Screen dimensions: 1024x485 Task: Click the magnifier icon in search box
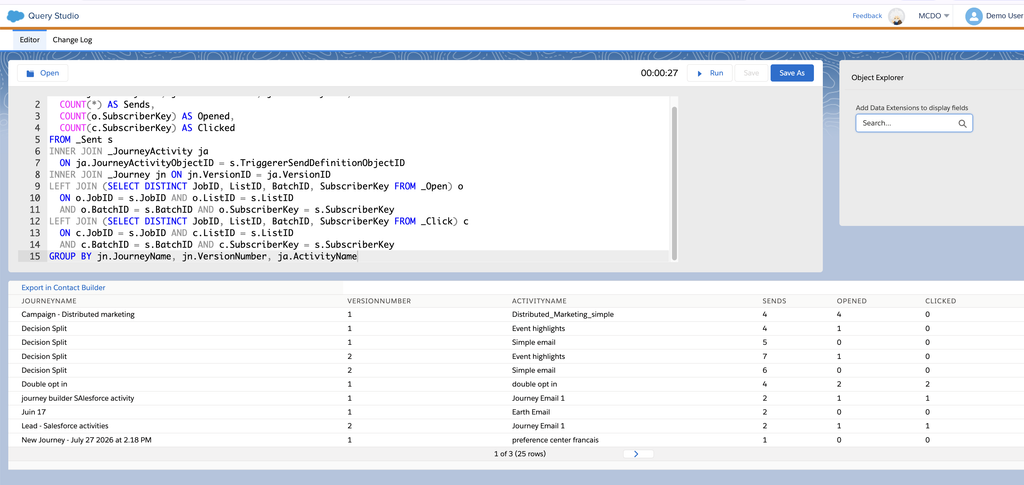coord(963,123)
